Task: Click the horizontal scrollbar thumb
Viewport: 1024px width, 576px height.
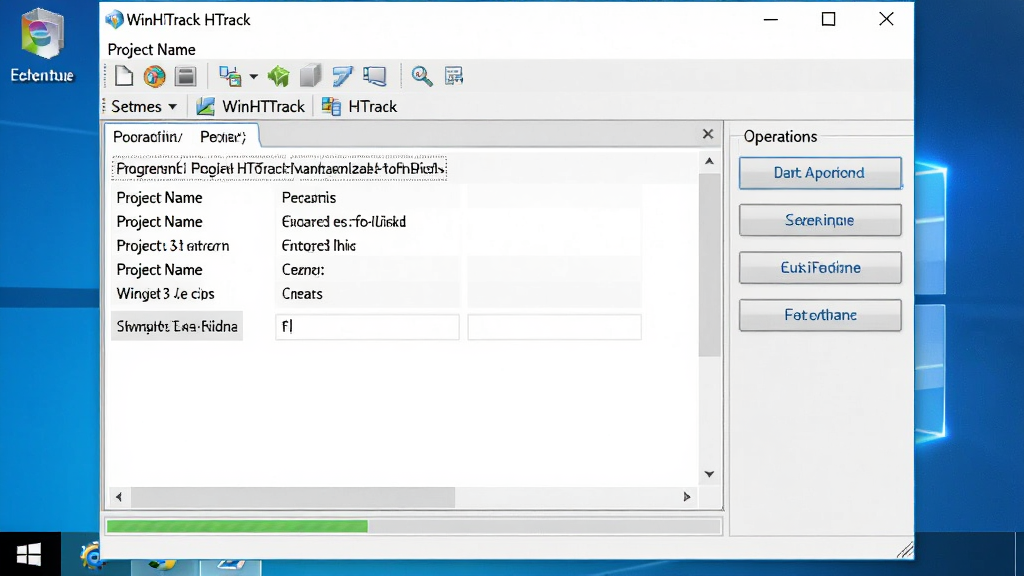Action: point(293,497)
